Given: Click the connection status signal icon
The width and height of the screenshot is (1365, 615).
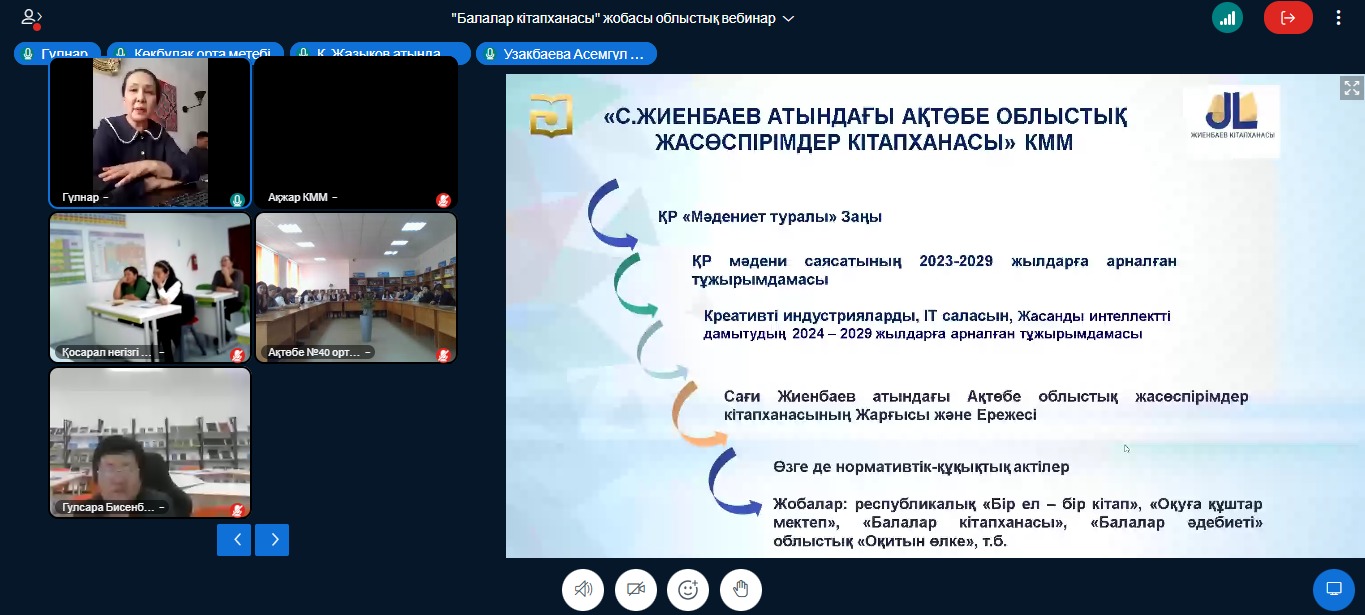Looking at the screenshot, I should pyautogui.click(x=1227, y=17).
